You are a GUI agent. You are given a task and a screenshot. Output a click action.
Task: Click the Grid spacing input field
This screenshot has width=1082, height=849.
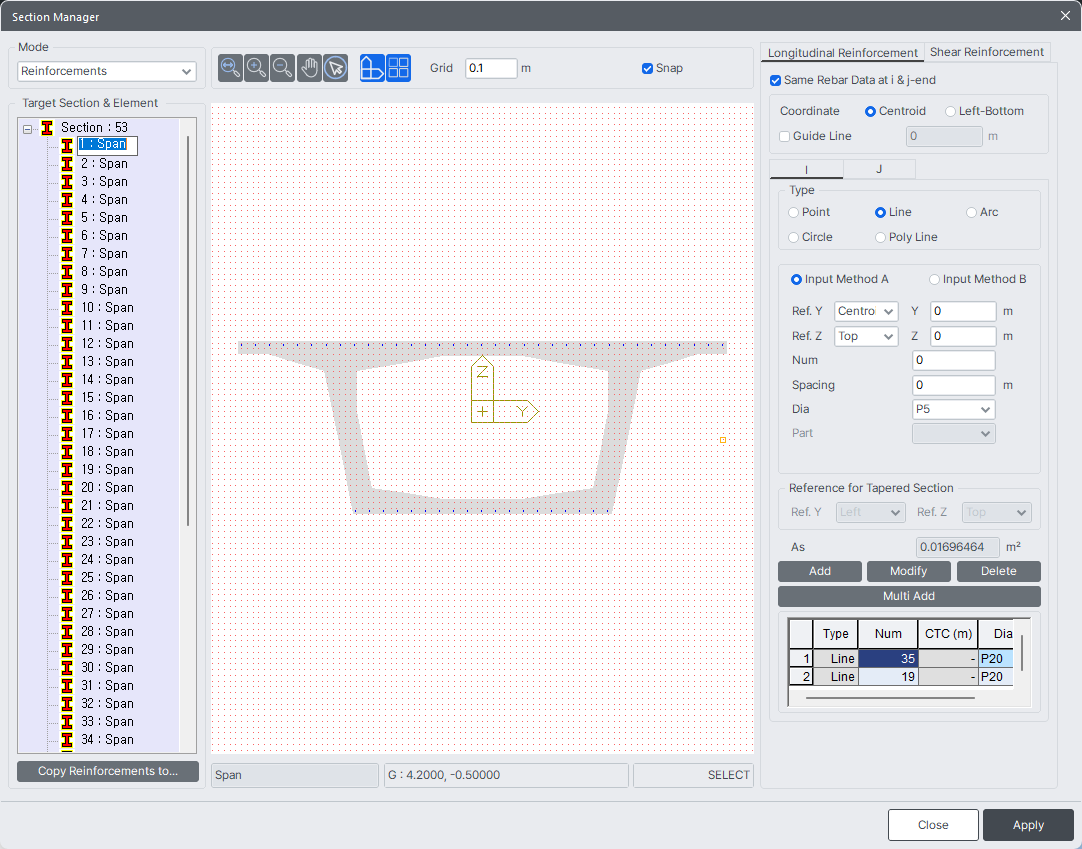[491, 69]
